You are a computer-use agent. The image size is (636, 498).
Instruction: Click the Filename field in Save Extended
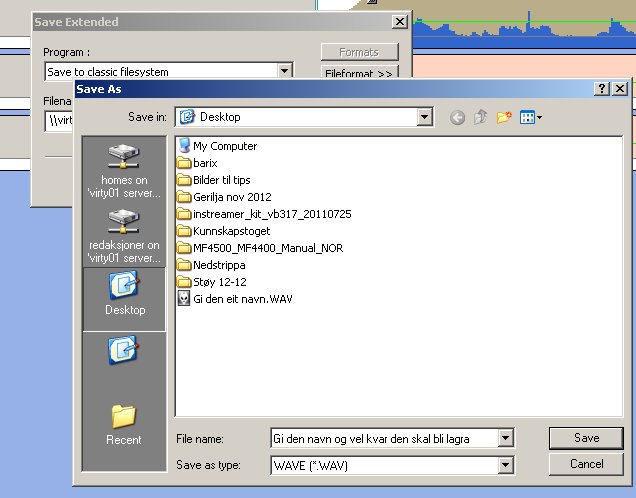(x=60, y=120)
